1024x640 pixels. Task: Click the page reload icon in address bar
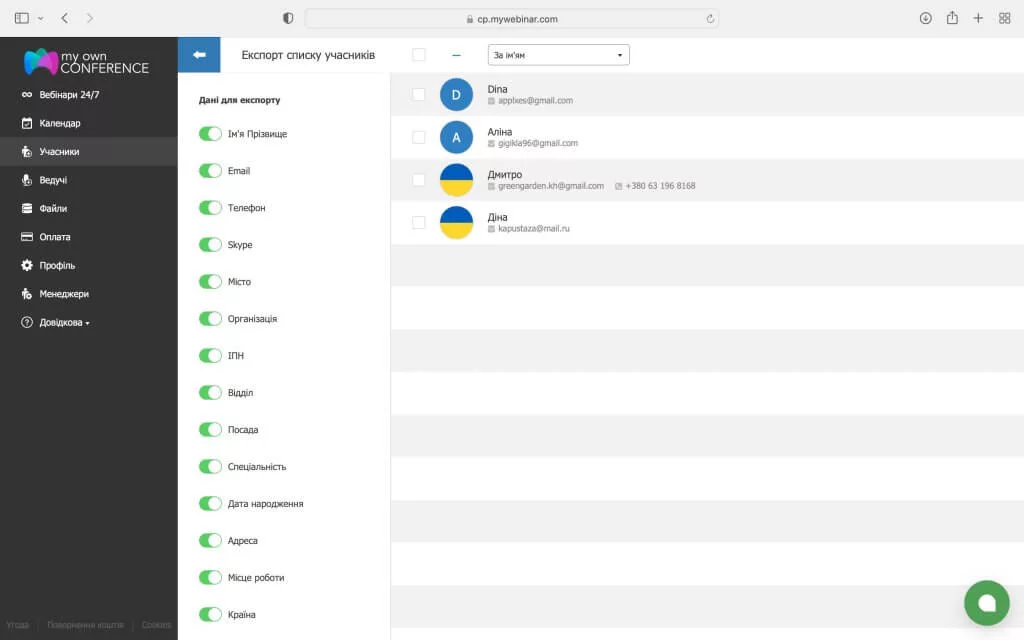[x=710, y=18]
